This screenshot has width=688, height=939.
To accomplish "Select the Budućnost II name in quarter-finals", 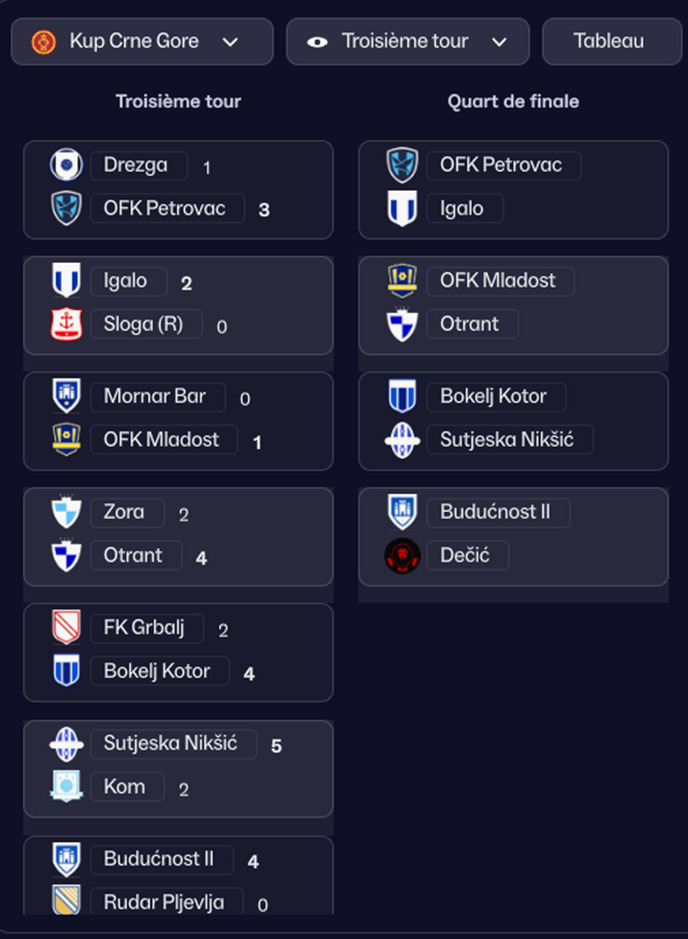I will click(x=495, y=513).
